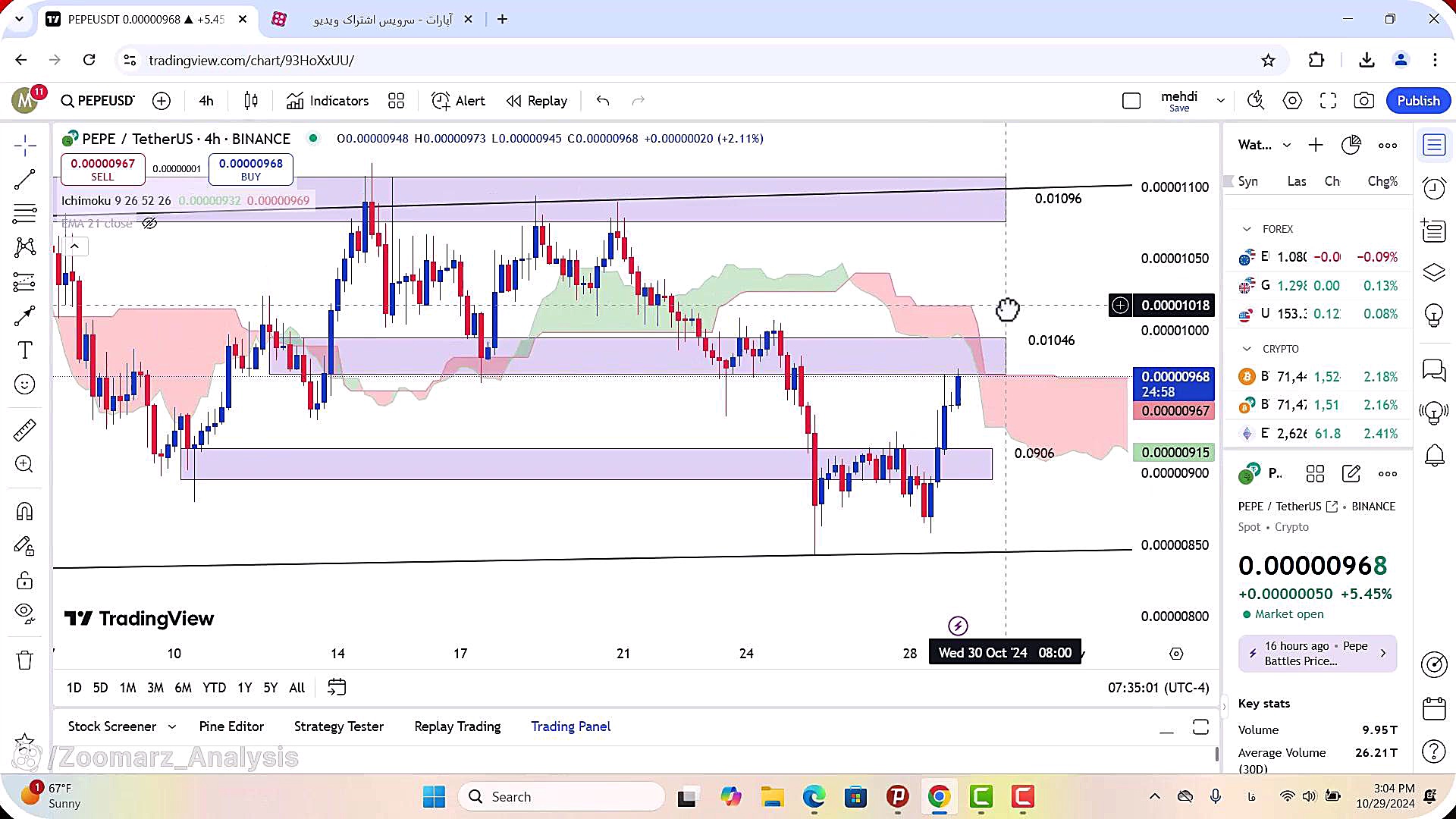Open advanced view pie icon in watchlist
The image size is (1456, 819).
click(x=1351, y=145)
